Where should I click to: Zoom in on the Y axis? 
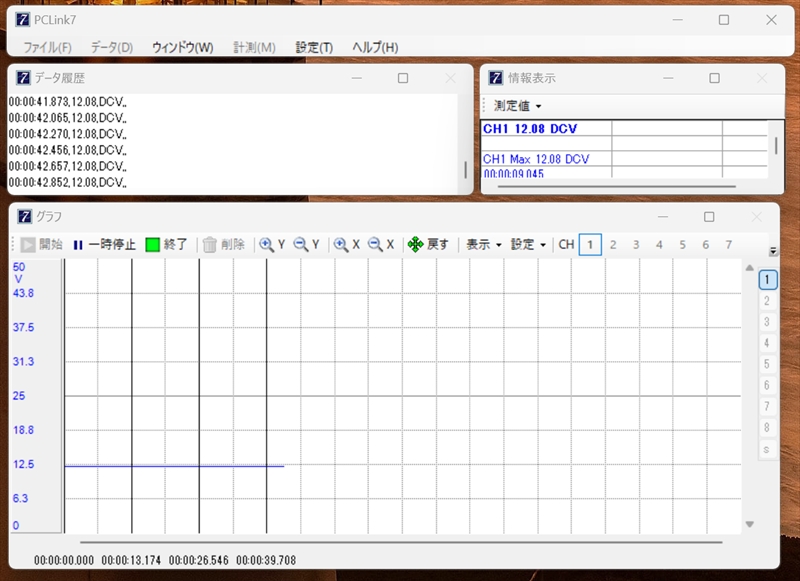(272, 245)
